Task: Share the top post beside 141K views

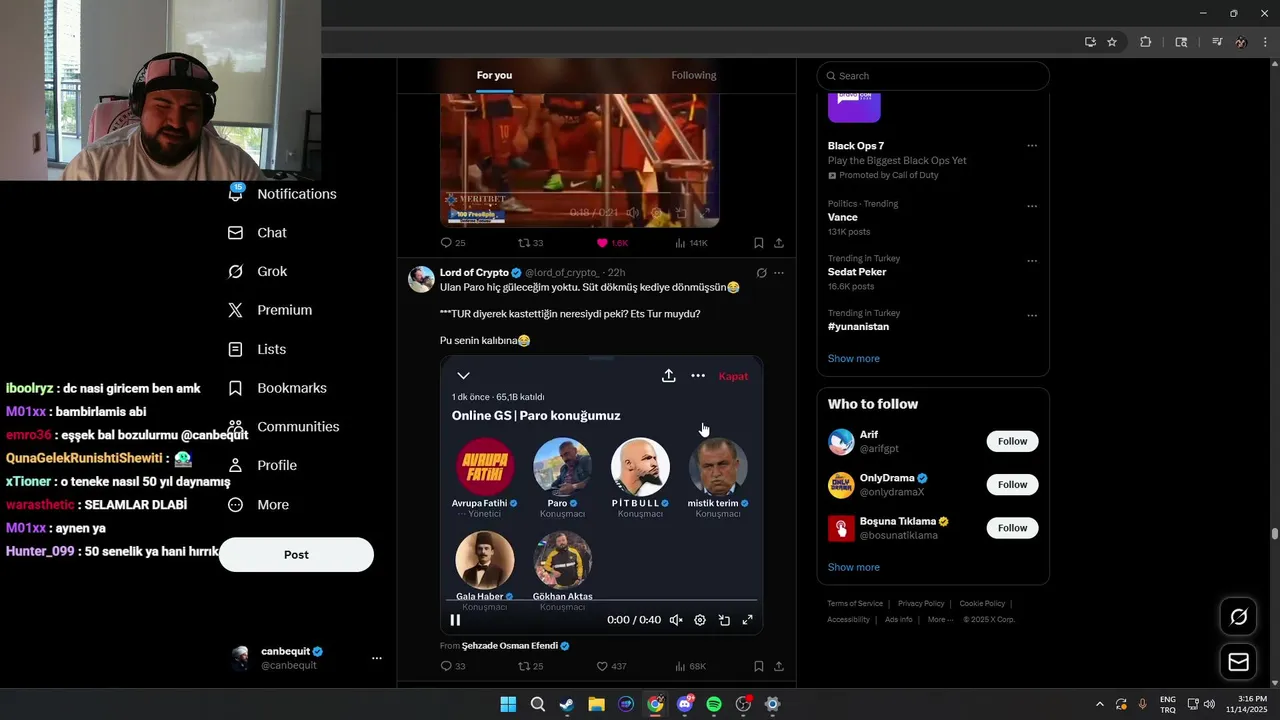Action: coord(779,243)
